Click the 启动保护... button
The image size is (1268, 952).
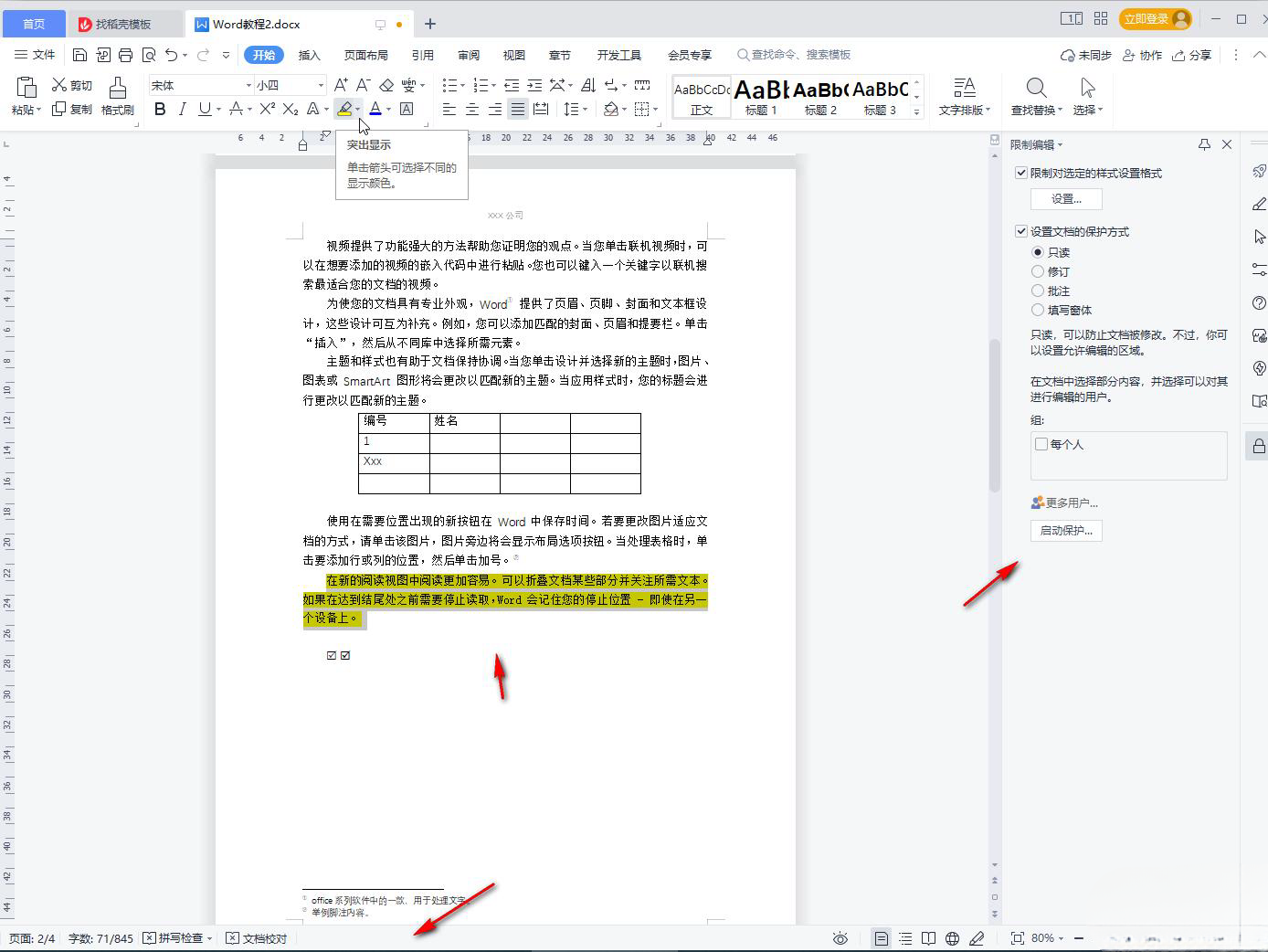1066,530
